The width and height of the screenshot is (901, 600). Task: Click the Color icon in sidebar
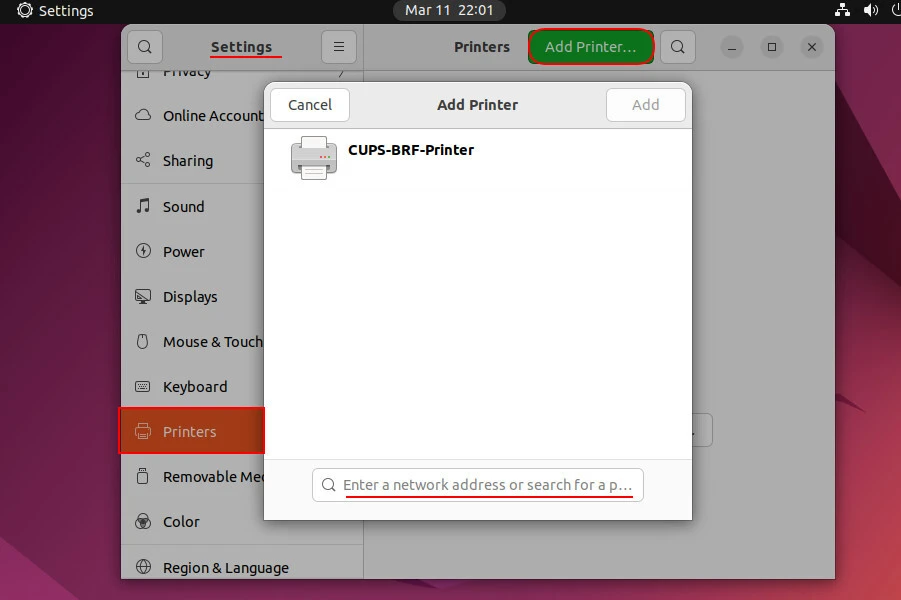pyautogui.click(x=143, y=522)
